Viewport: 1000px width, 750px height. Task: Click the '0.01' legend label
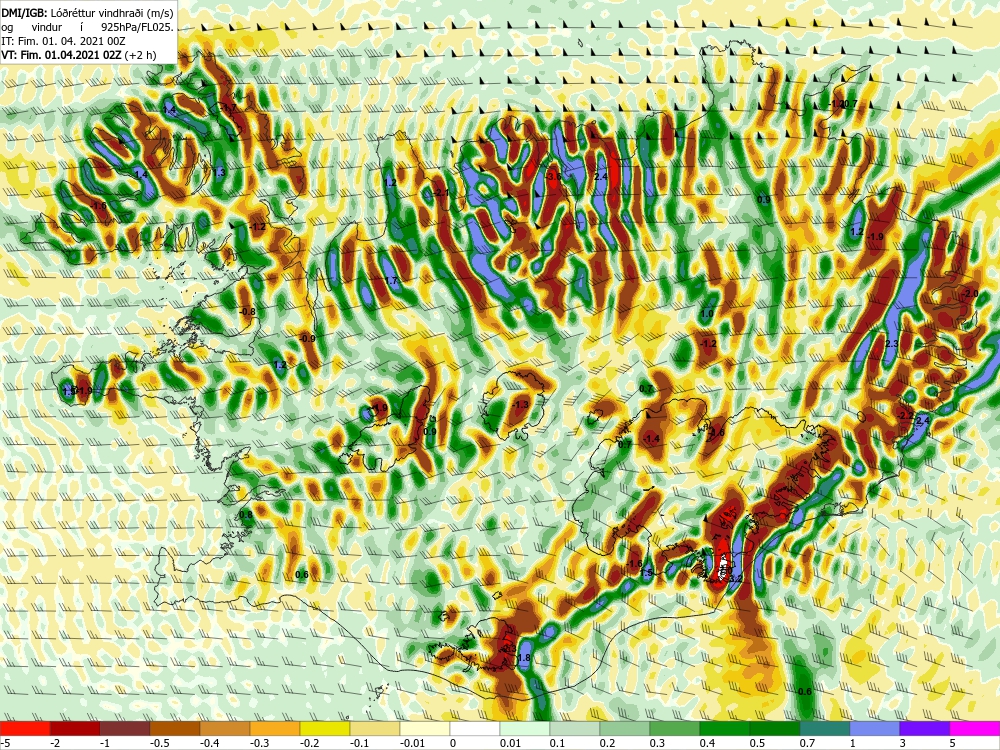tap(510, 743)
